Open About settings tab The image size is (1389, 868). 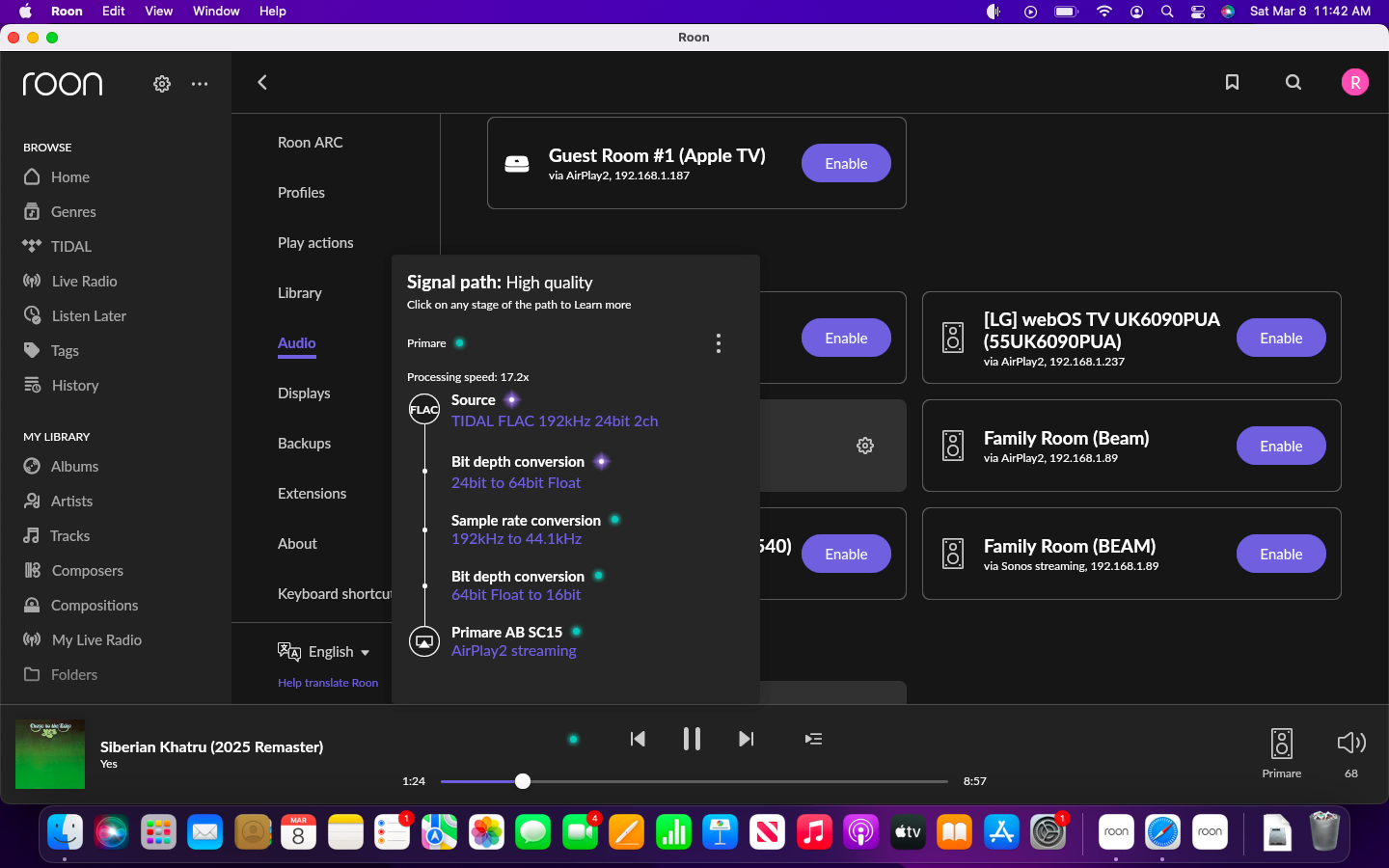[x=297, y=544]
